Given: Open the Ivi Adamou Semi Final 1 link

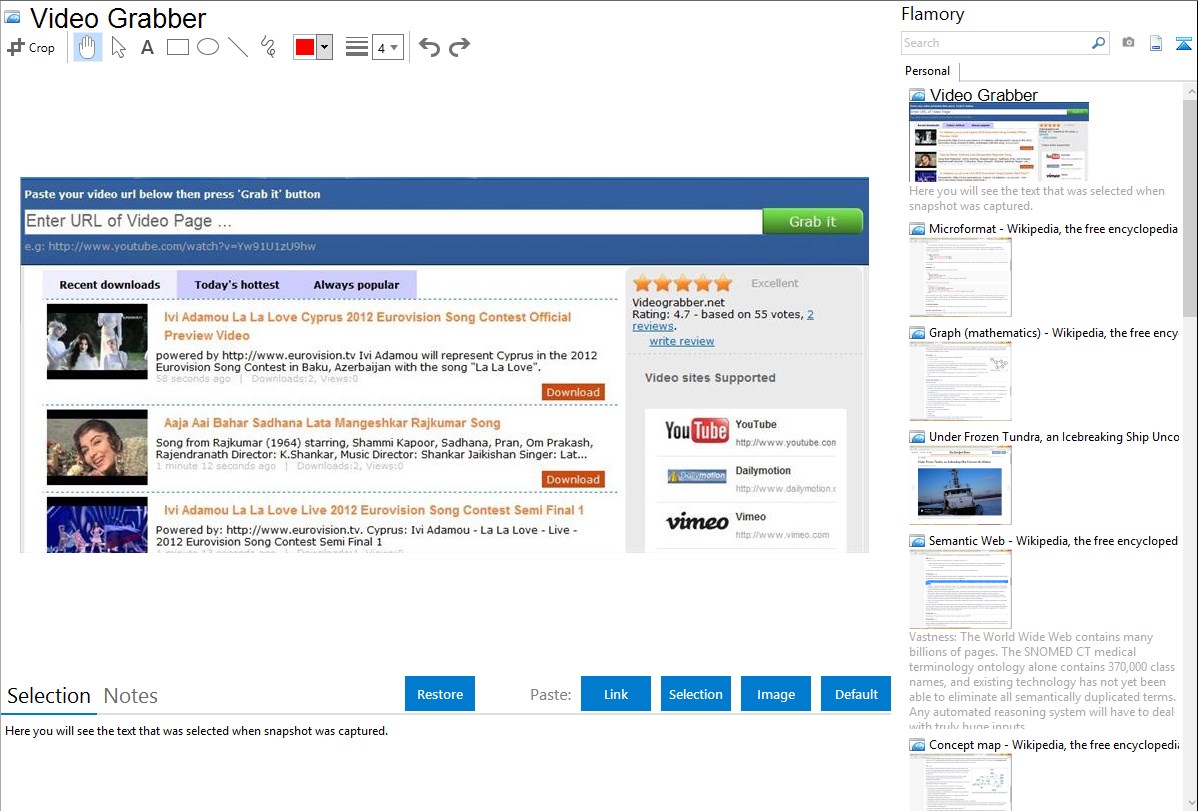Looking at the screenshot, I should [374, 510].
